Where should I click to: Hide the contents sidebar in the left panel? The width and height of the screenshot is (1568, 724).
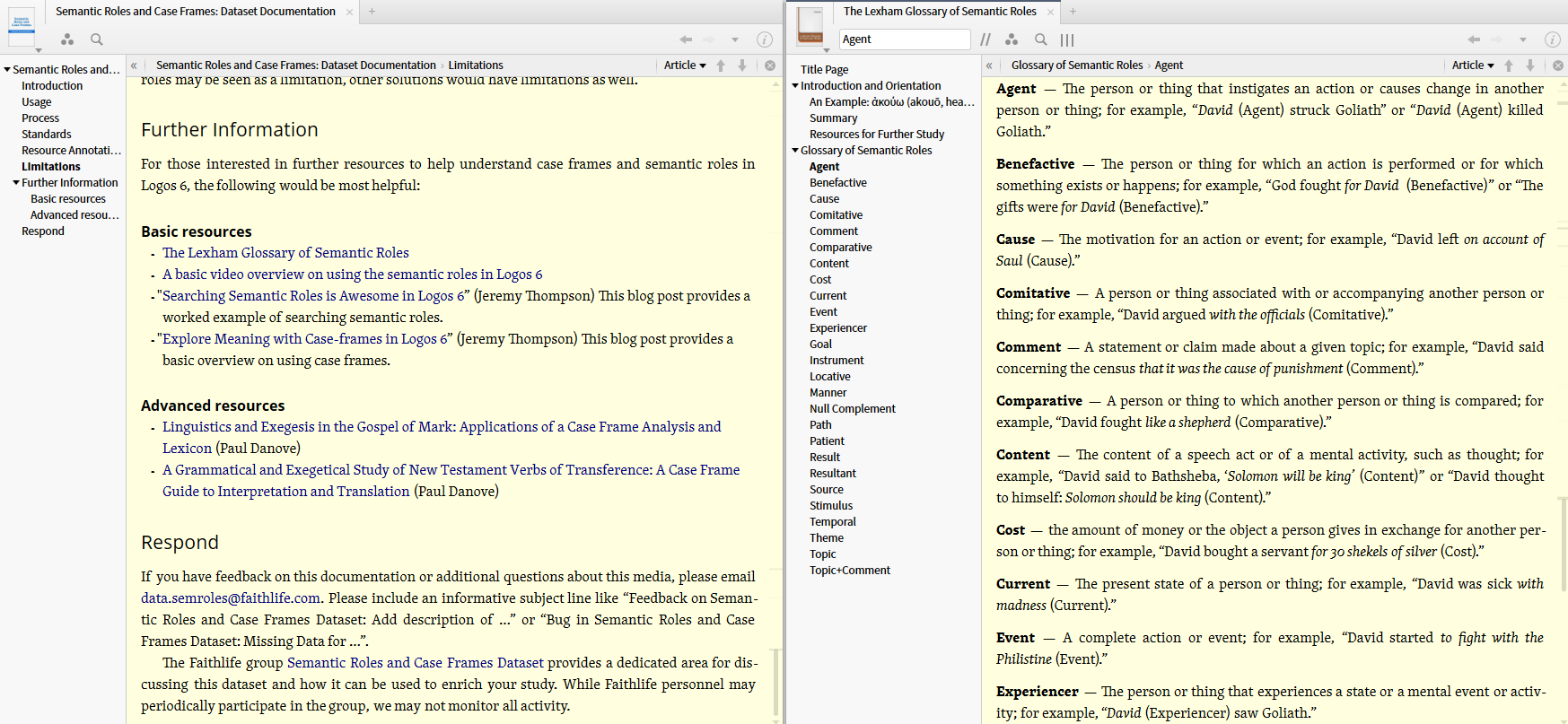tap(134, 65)
